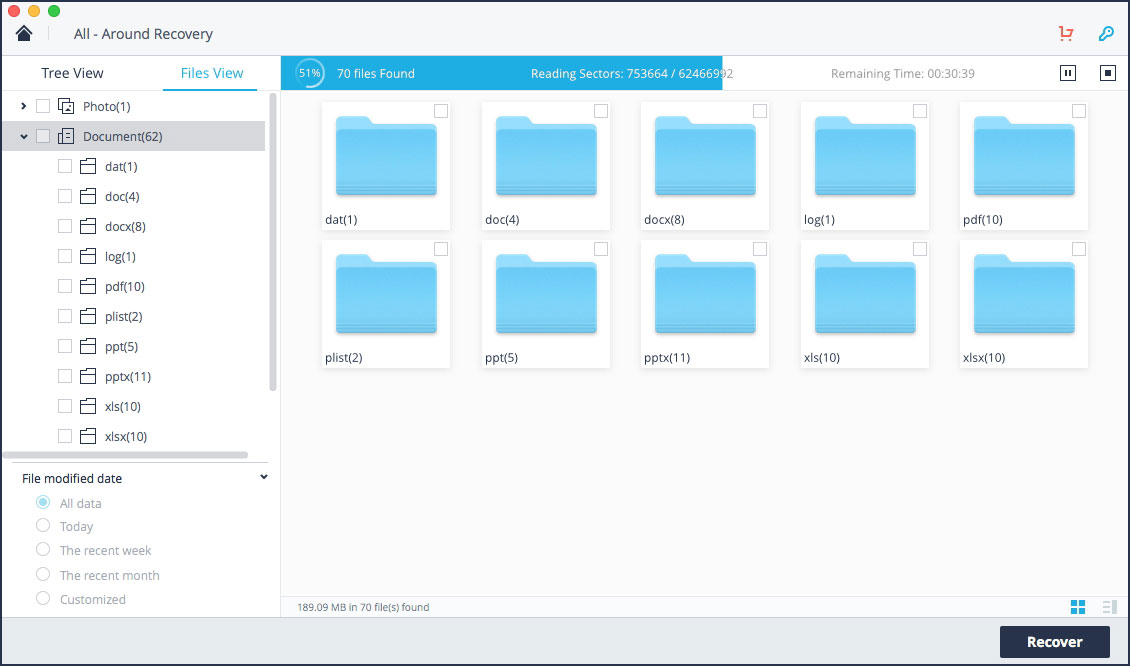Click the Document category icon
This screenshot has height=666, width=1130.
tap(66, 136)
